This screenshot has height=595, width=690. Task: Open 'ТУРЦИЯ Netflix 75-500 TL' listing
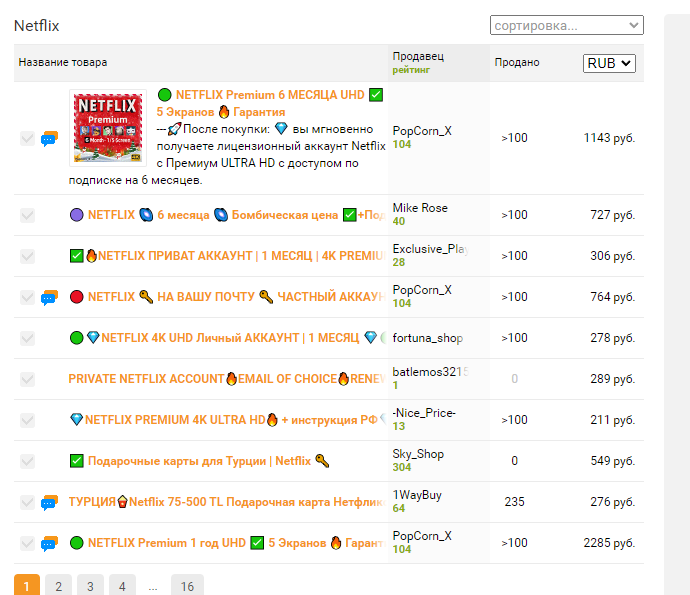[227, 502]
